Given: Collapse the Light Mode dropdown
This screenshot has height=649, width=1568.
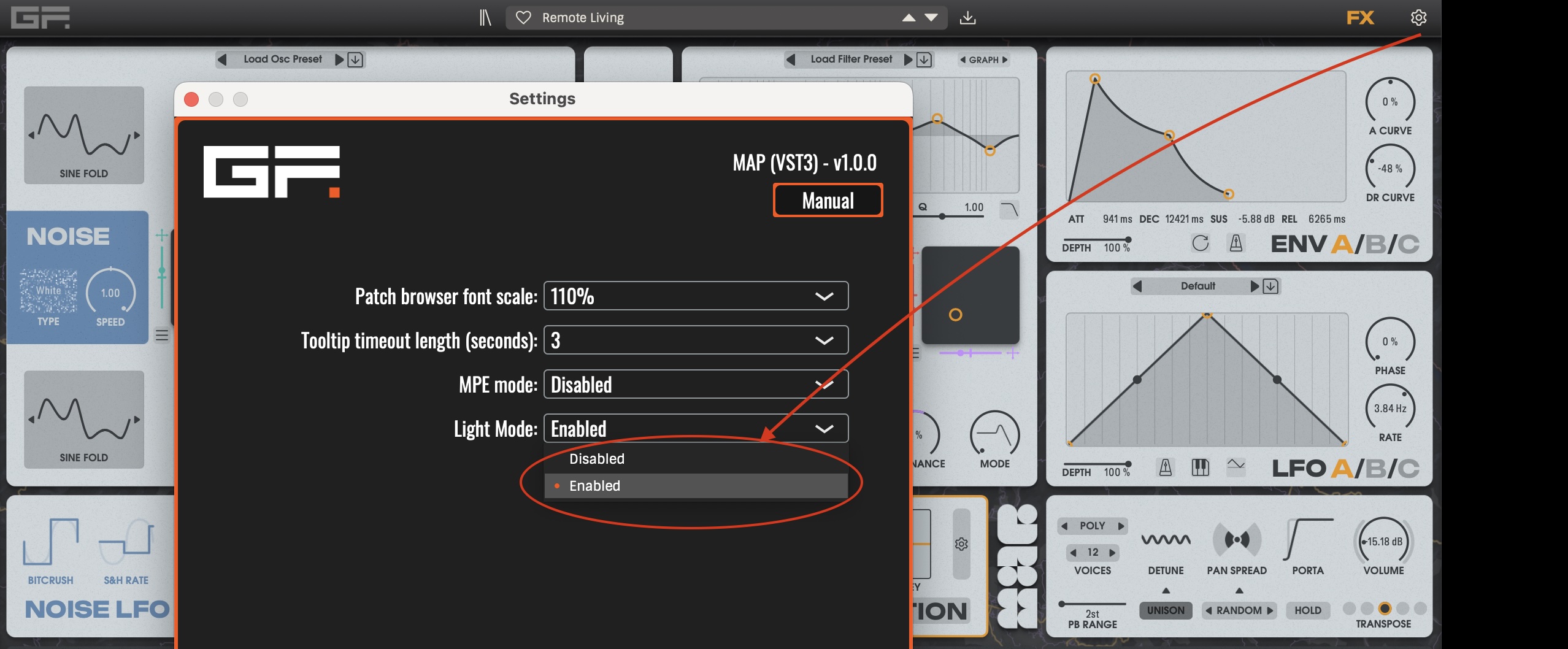Looking at the screenshot, I should pyautogui.click(x=696, y=429).
